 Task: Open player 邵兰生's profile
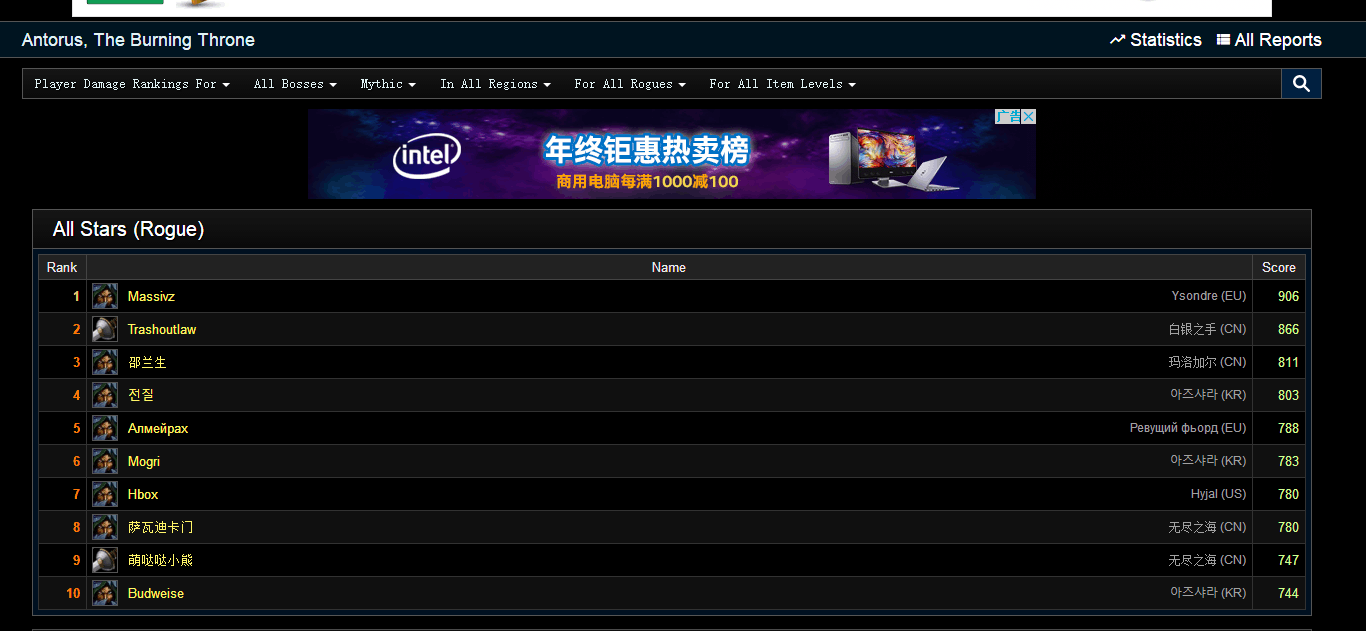click(147, 363)
